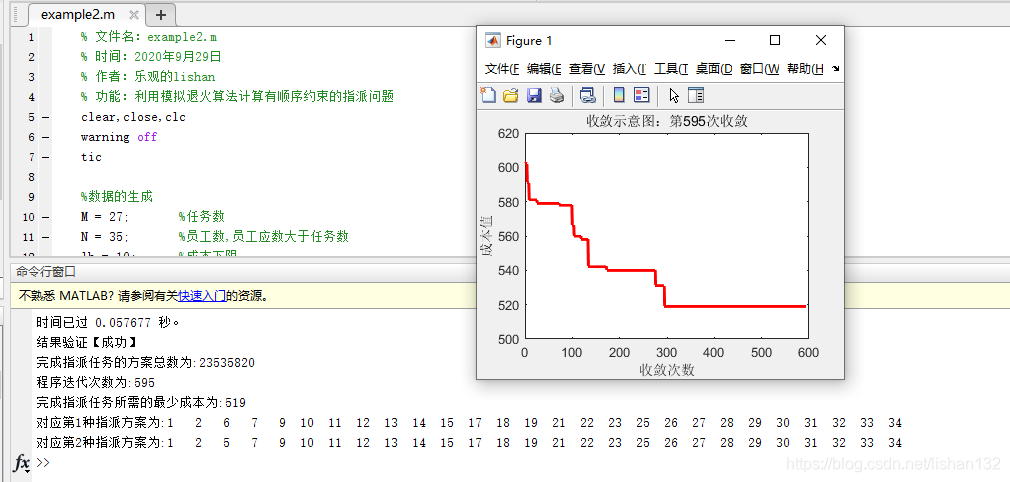Click the comment '%任务数'

(x=202, y=217)
